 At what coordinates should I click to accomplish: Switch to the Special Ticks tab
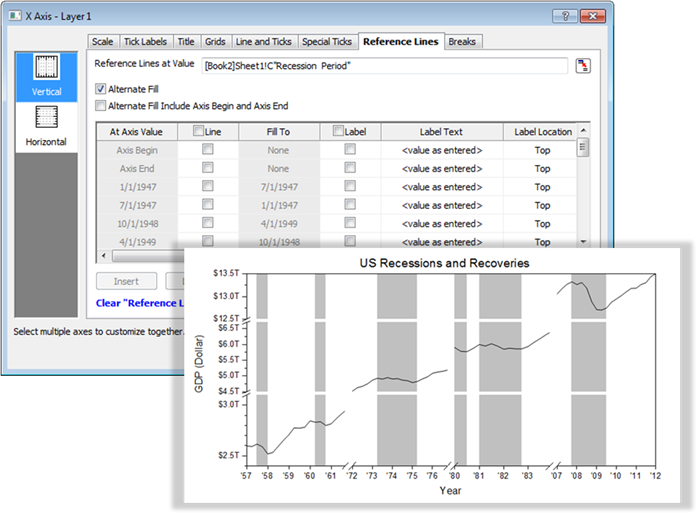coord(327,42)
